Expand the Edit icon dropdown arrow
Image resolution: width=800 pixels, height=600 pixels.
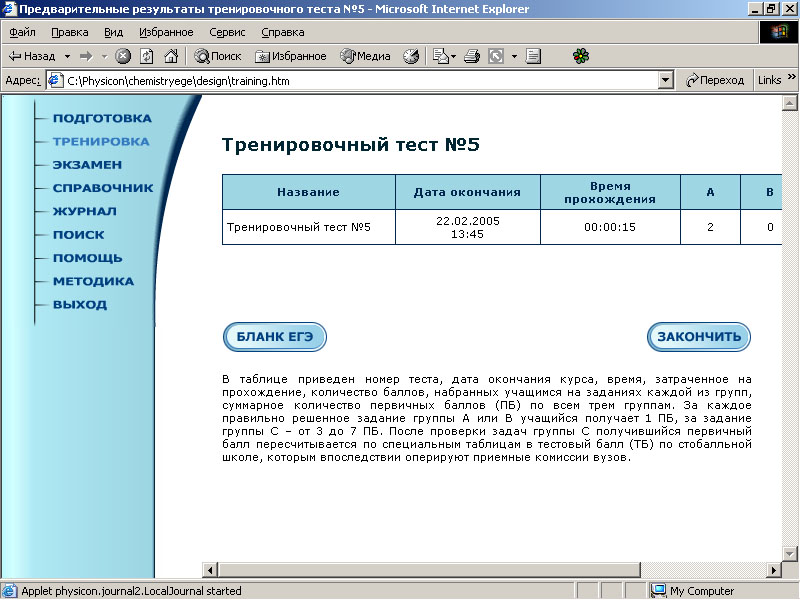[514, 56]
